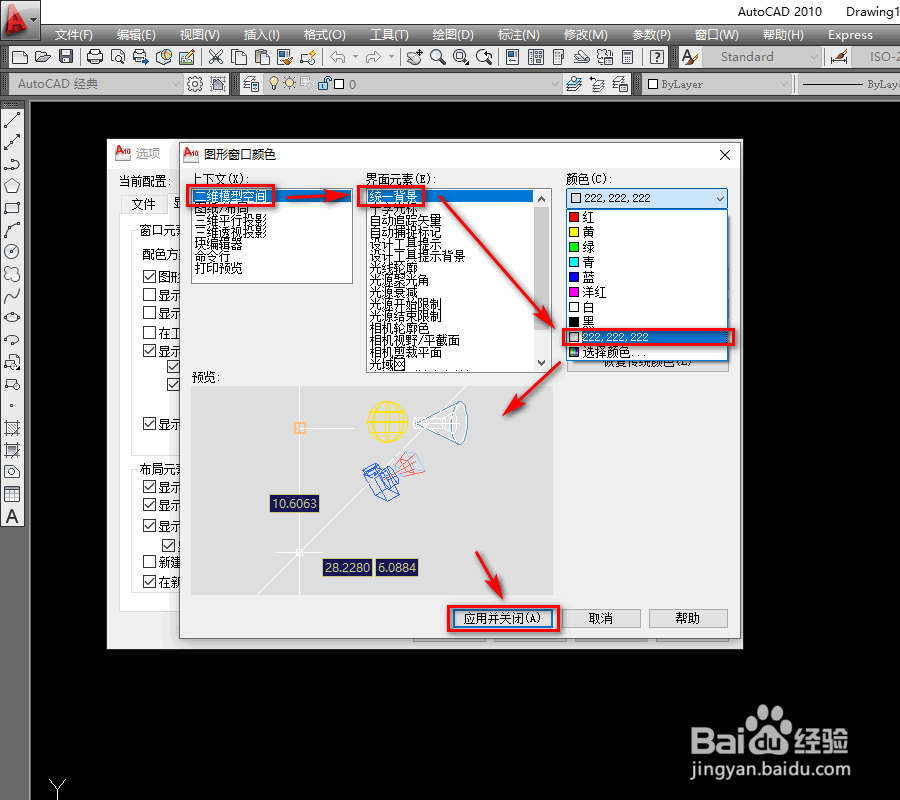Select the Zoom Previous tool
Image resolution: width=900 pixels, height=800 pixels.
pos(484,57)
